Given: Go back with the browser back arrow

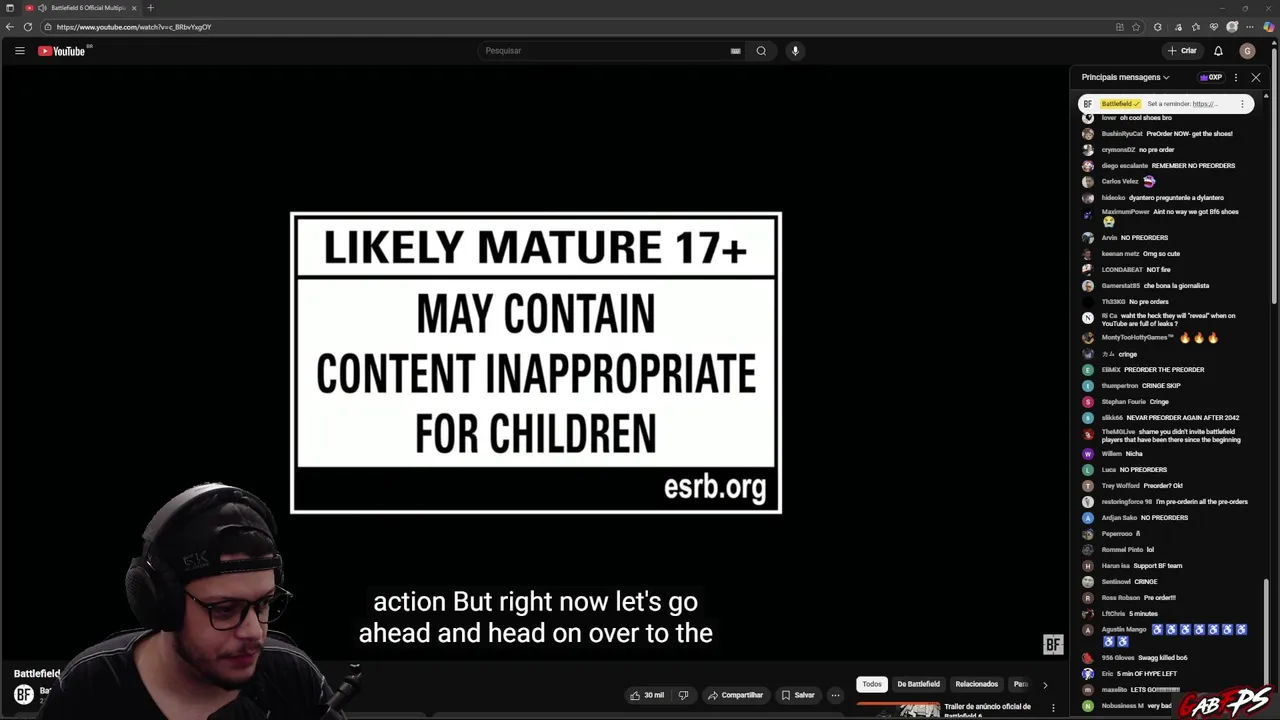Looking at the screenshot, I should pyautogui.click(x=10, y=27).
